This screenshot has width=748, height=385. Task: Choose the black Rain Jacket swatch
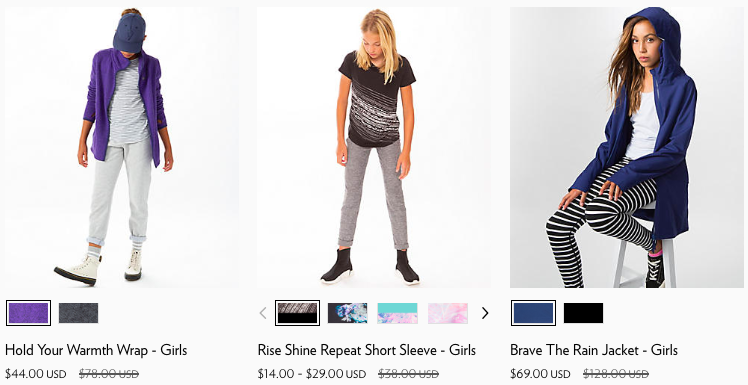(583, 313)
